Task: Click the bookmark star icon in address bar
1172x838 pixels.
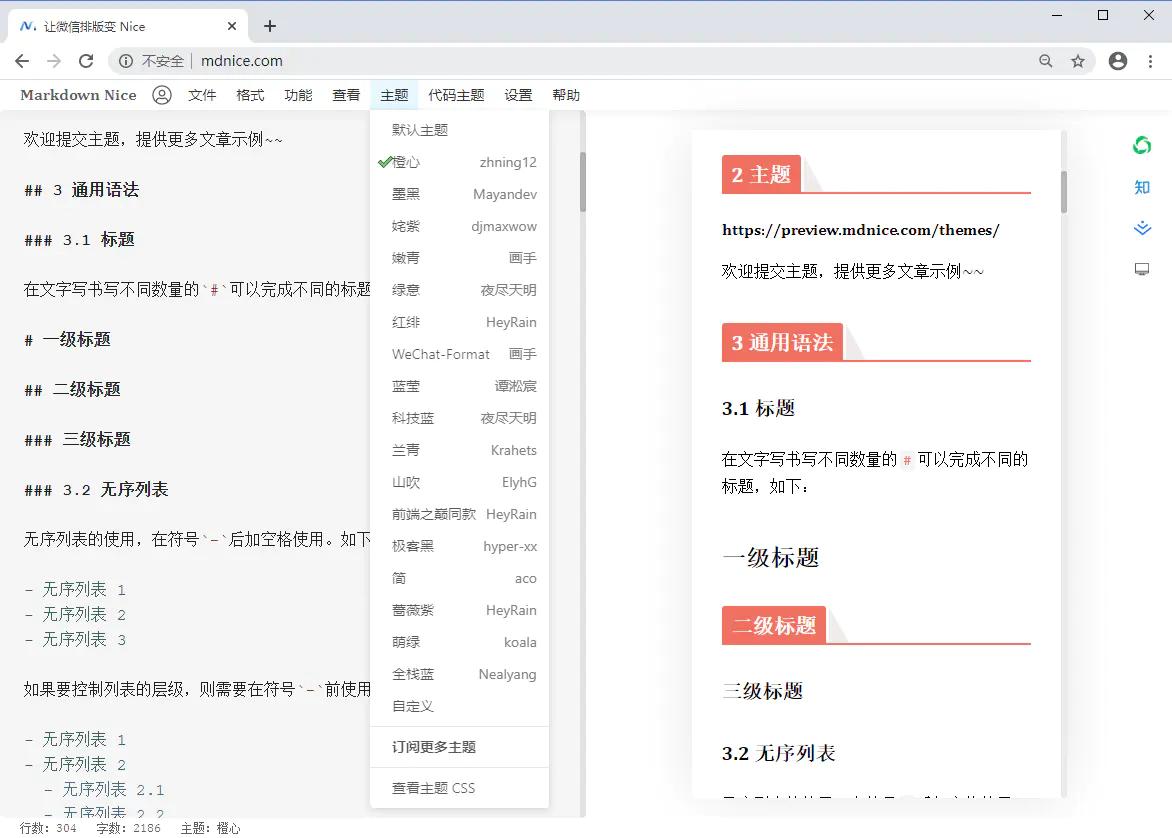Action: coord(1079,61)
